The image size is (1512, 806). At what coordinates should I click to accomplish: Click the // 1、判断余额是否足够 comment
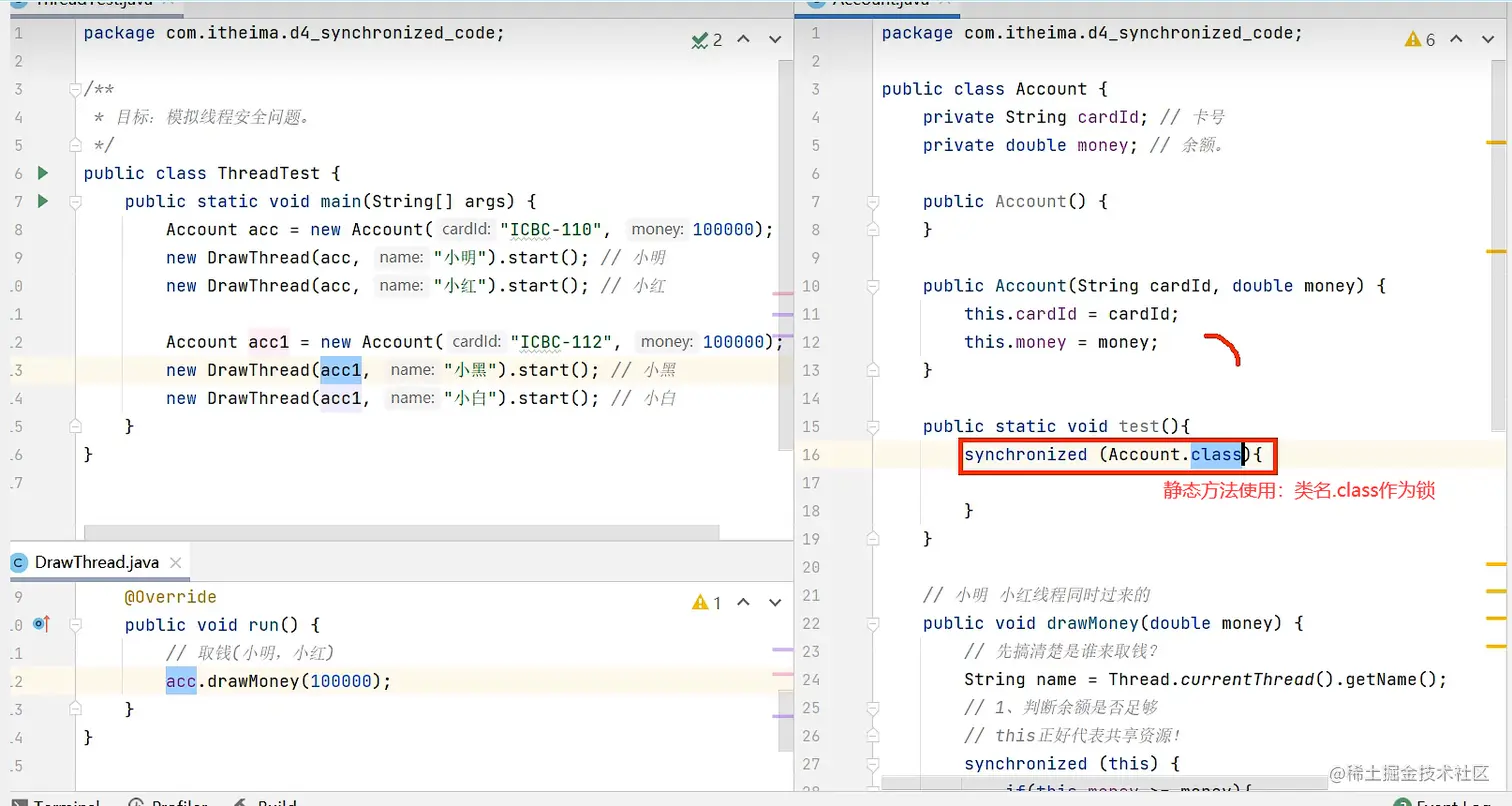tap(1061, 708)
